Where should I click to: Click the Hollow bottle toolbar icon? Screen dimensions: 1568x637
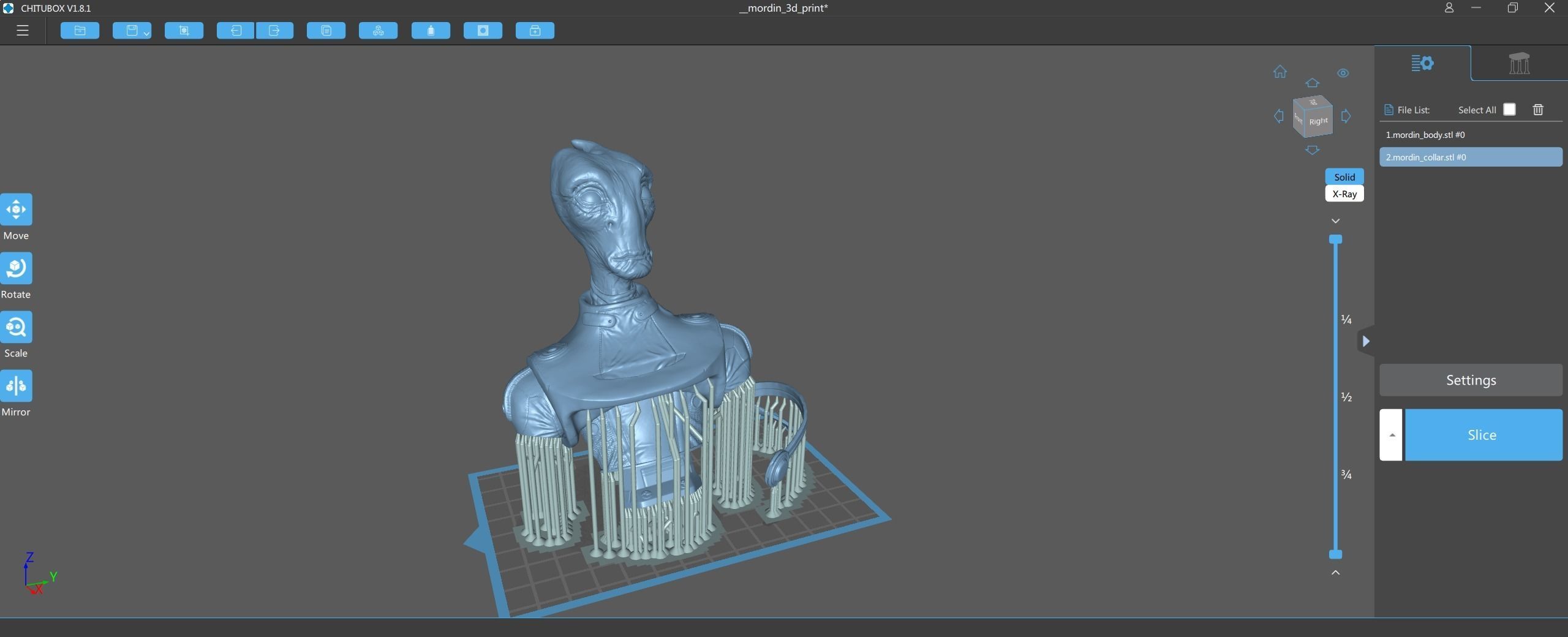tap(431, 31)
